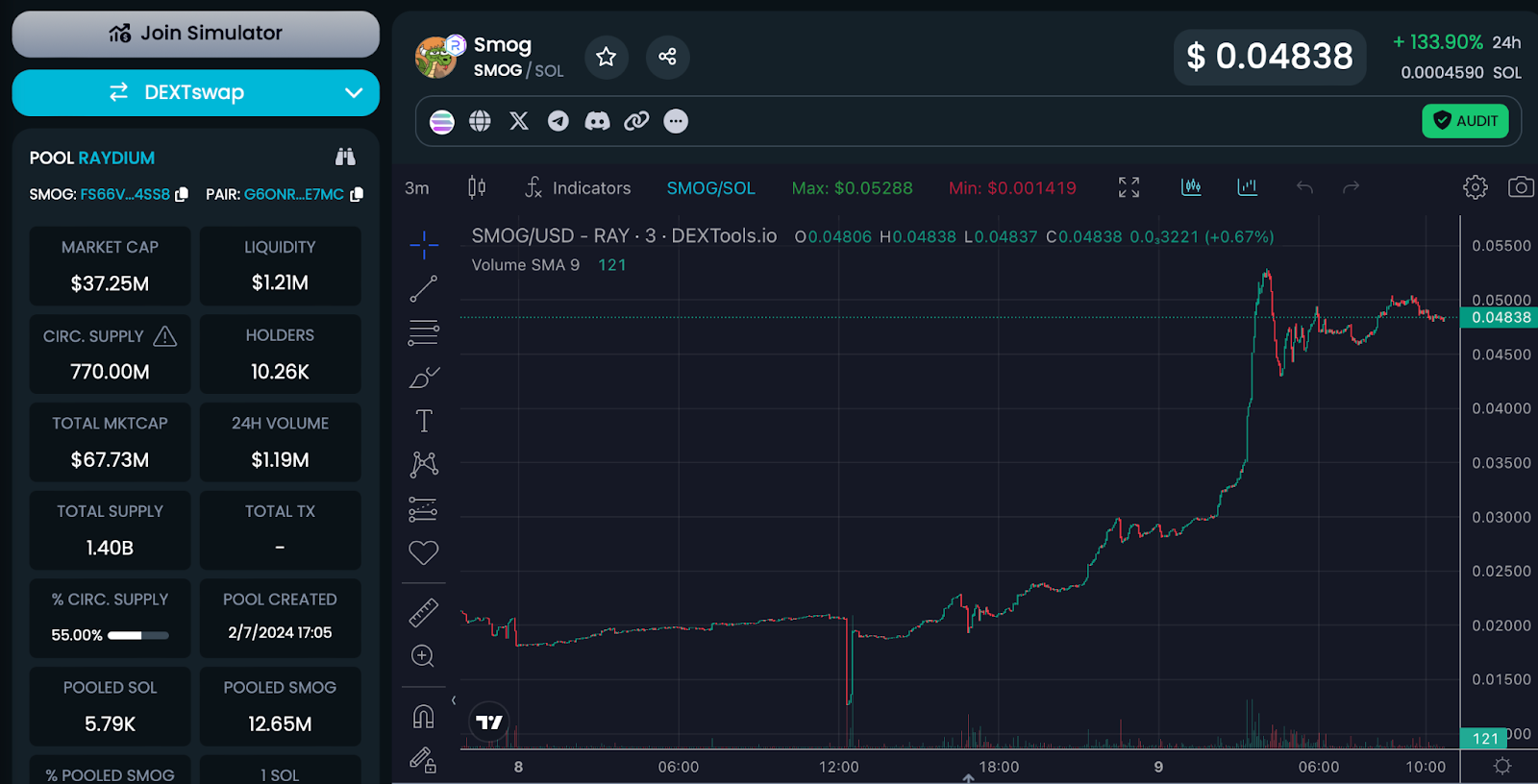Screen dimensions: 1538x784
Task: Click the Market Cap $37.25M card
Action: pyautogui.click(x=111, y=266)
